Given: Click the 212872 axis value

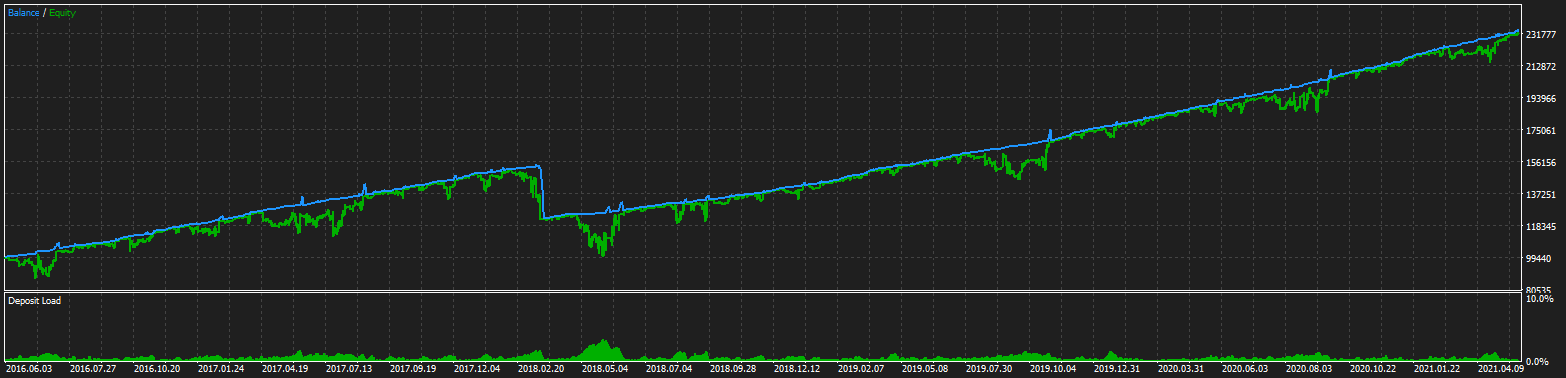Looking at the screenshot, I should tap(1540, 67).
